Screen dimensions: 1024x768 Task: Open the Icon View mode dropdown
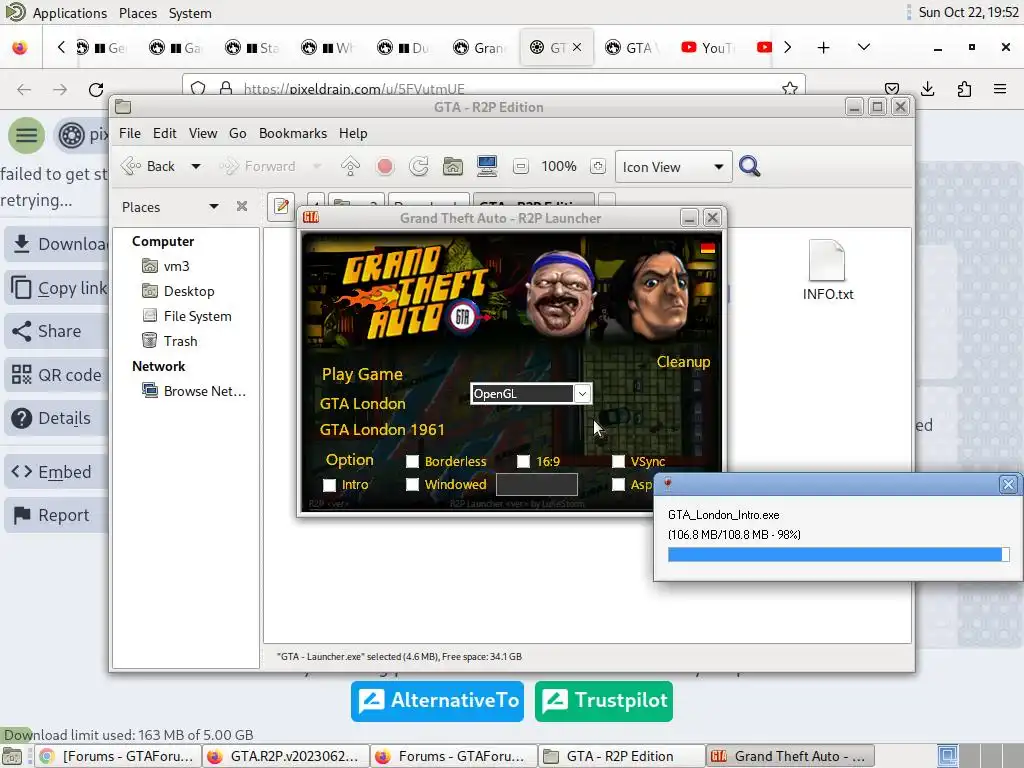point(673,167)
